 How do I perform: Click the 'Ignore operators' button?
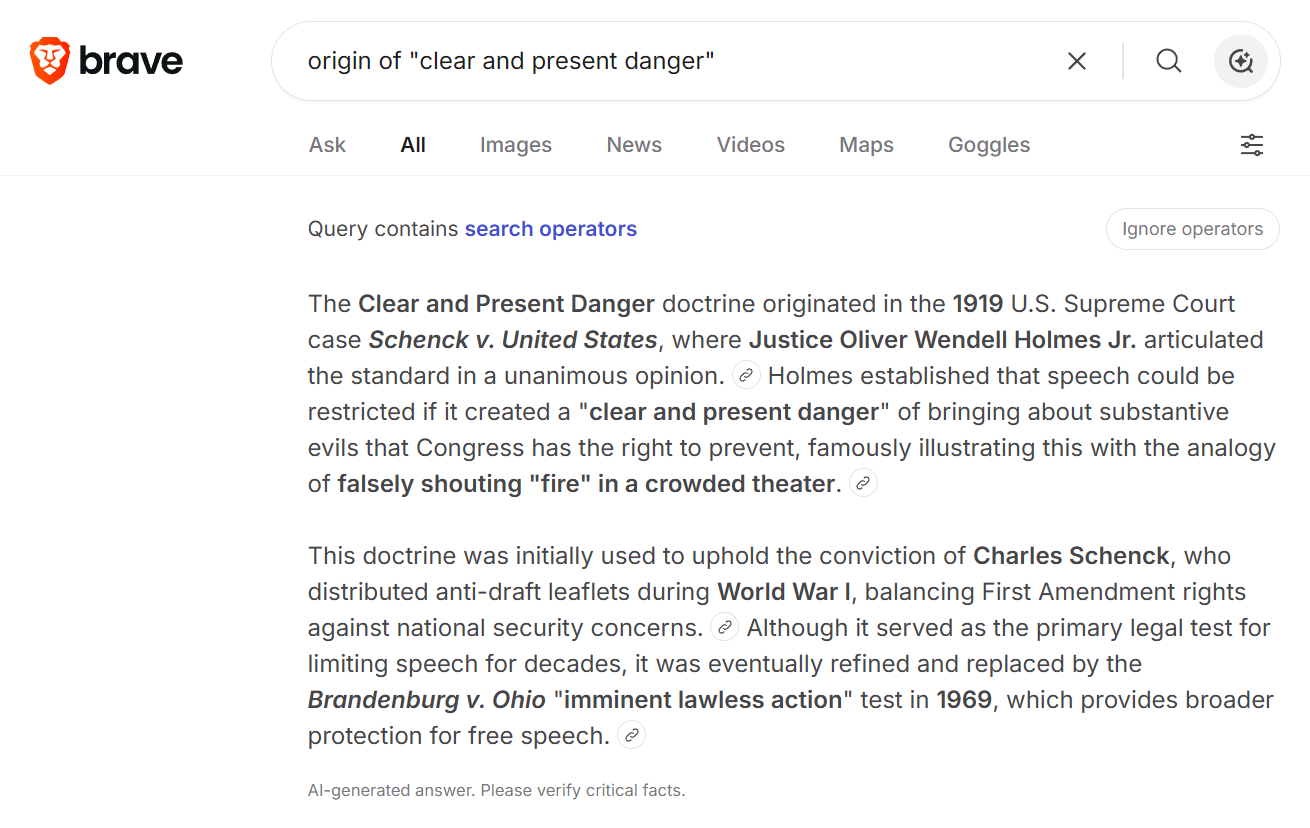(1193, 229)
